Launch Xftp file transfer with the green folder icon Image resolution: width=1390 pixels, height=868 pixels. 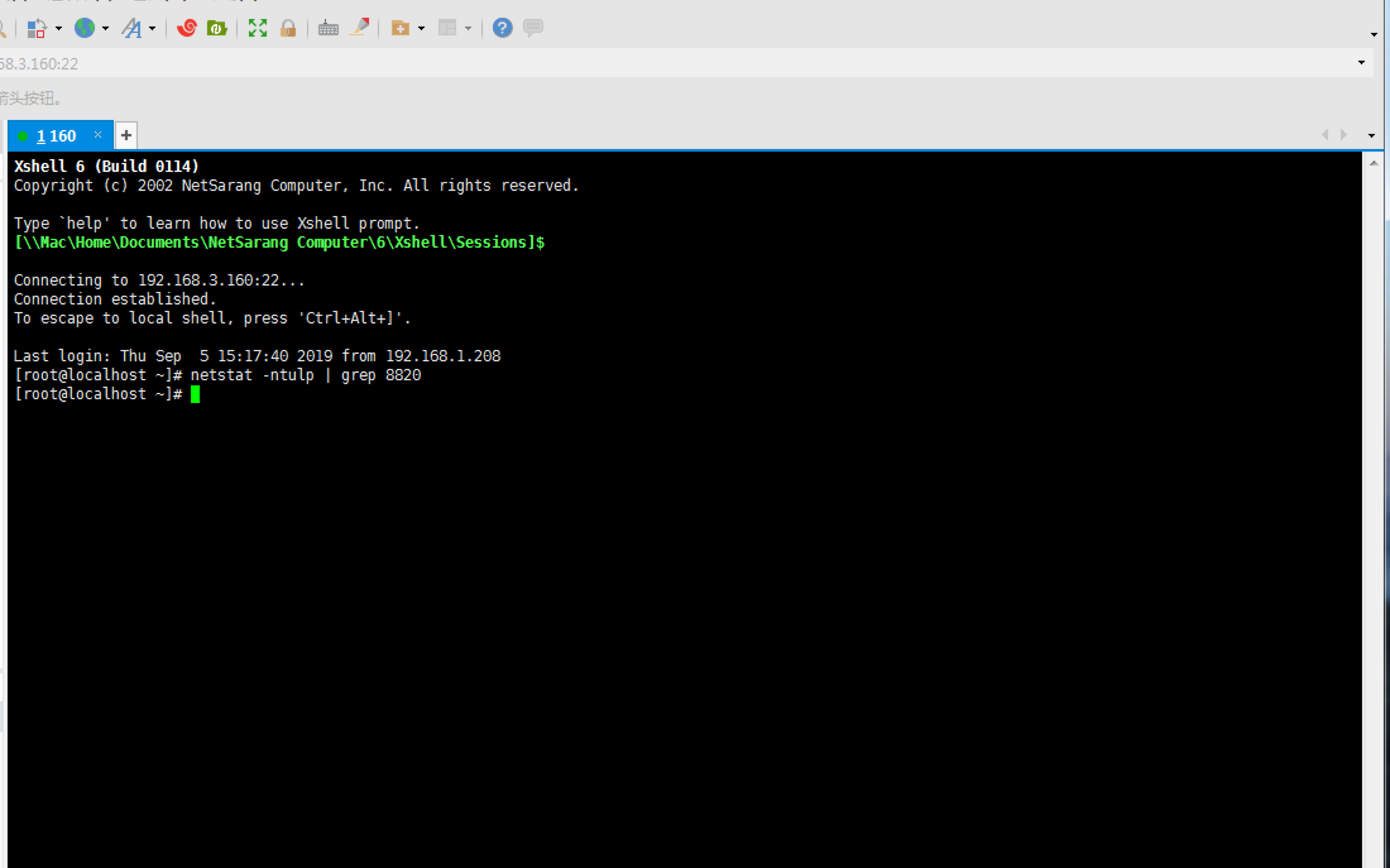click(217, 28)
